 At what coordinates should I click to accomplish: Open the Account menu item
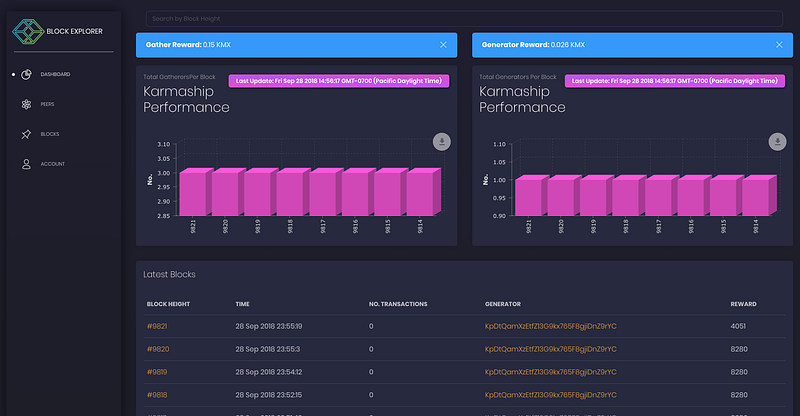pos(53,164)
